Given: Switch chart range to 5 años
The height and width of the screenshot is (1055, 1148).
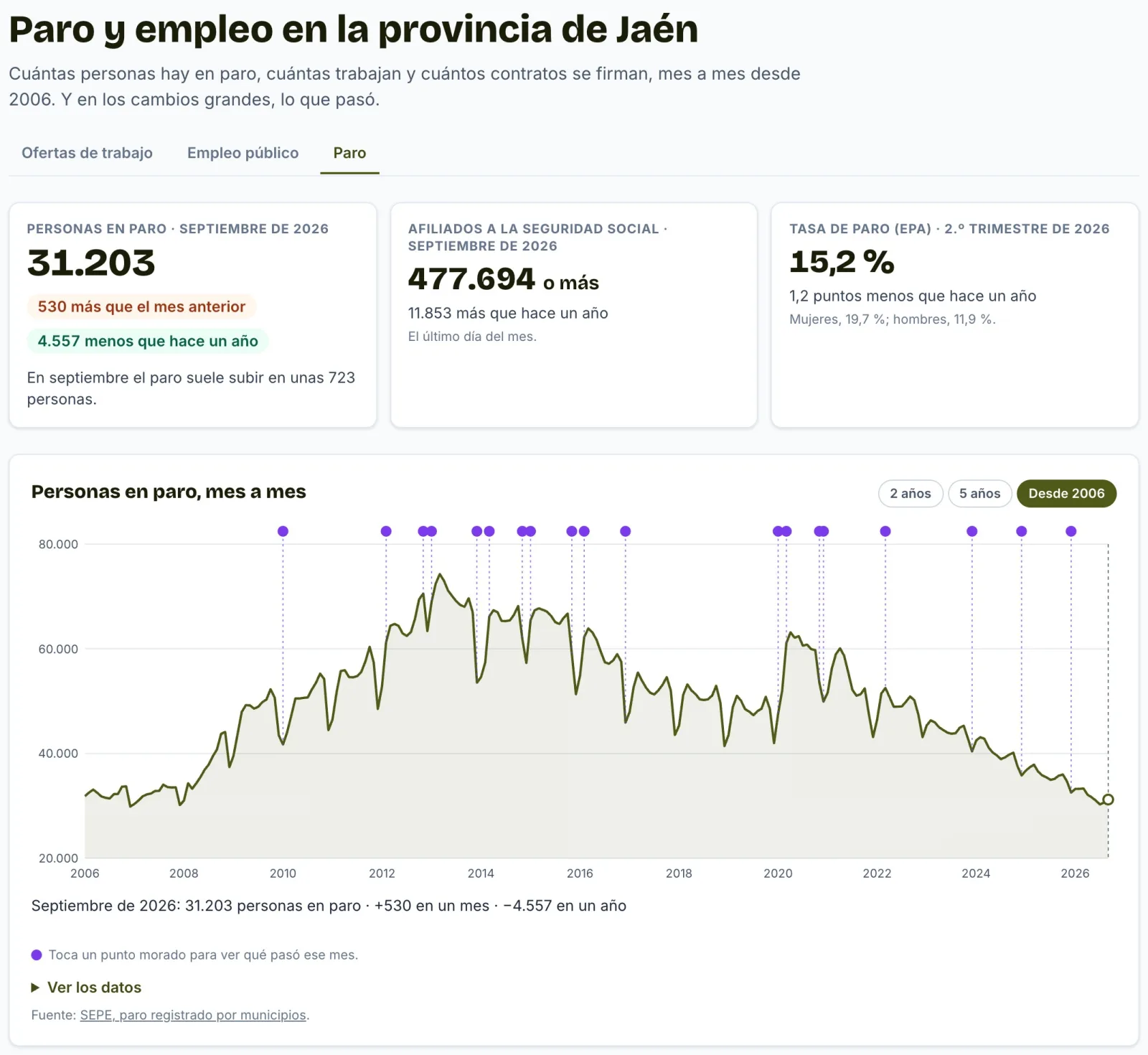Looking at the screenshot, I should [979, 493].
